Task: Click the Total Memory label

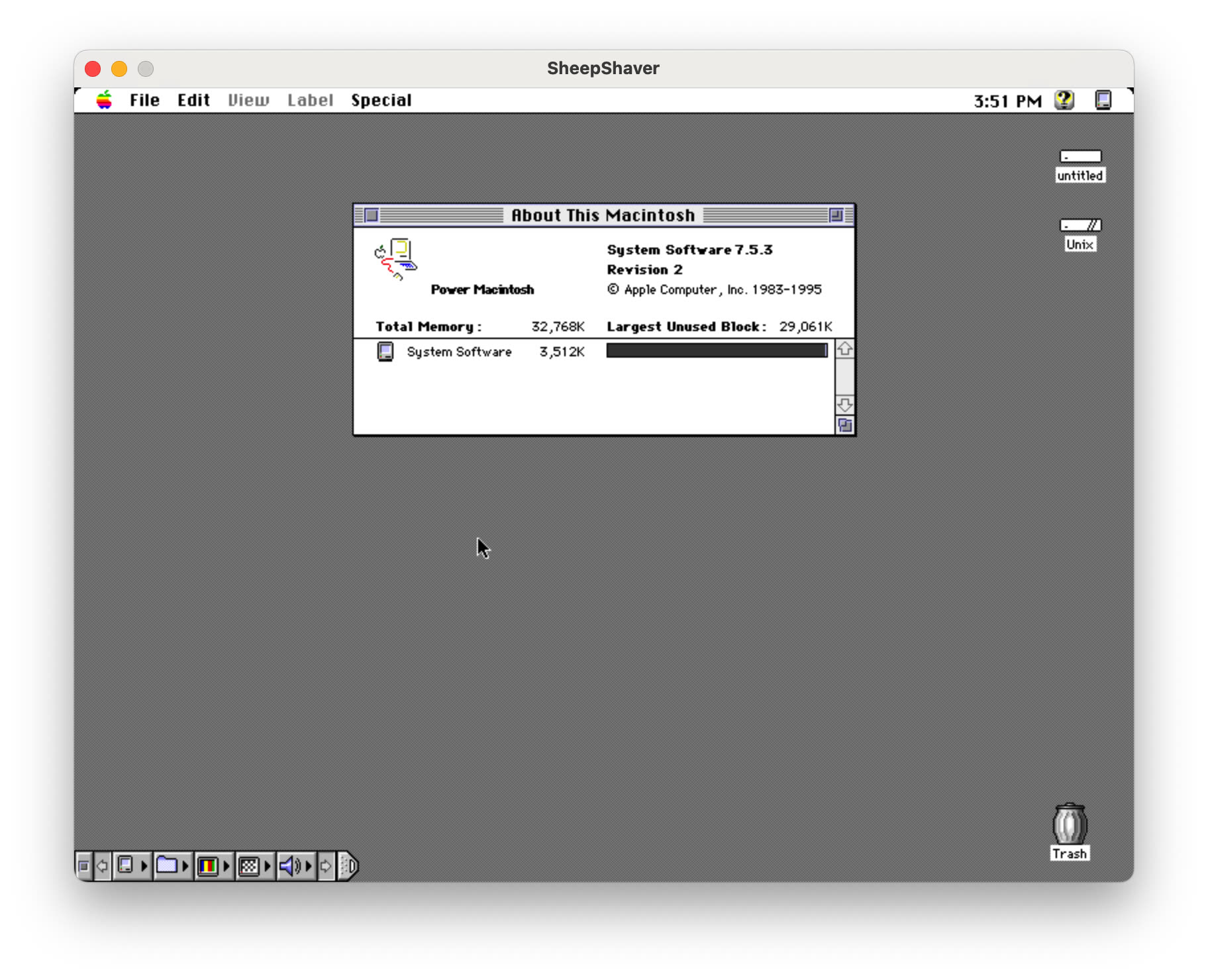Action: (x=428, y=326)
